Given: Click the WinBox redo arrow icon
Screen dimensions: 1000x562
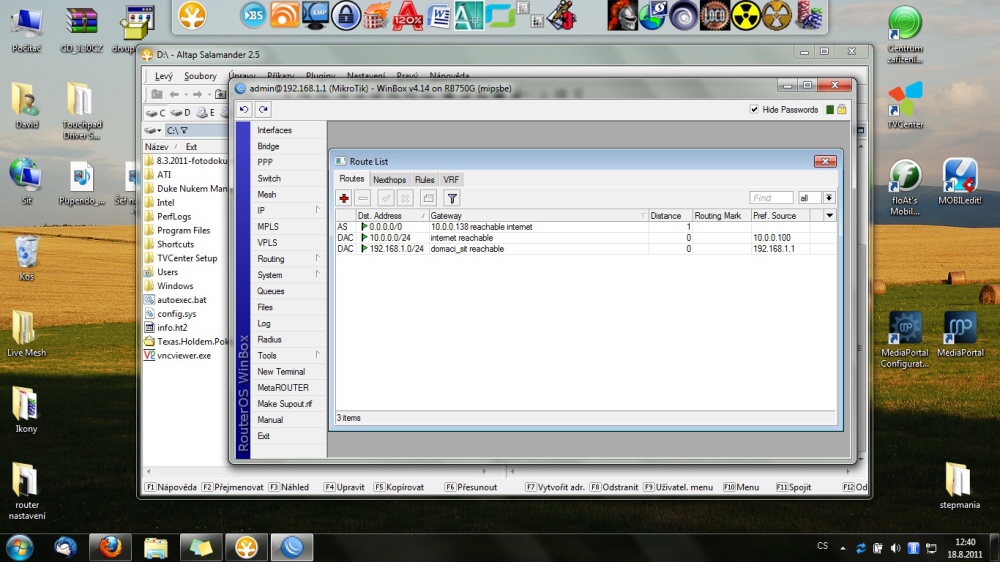Looking at the screenshot, I should pos(263,110).
